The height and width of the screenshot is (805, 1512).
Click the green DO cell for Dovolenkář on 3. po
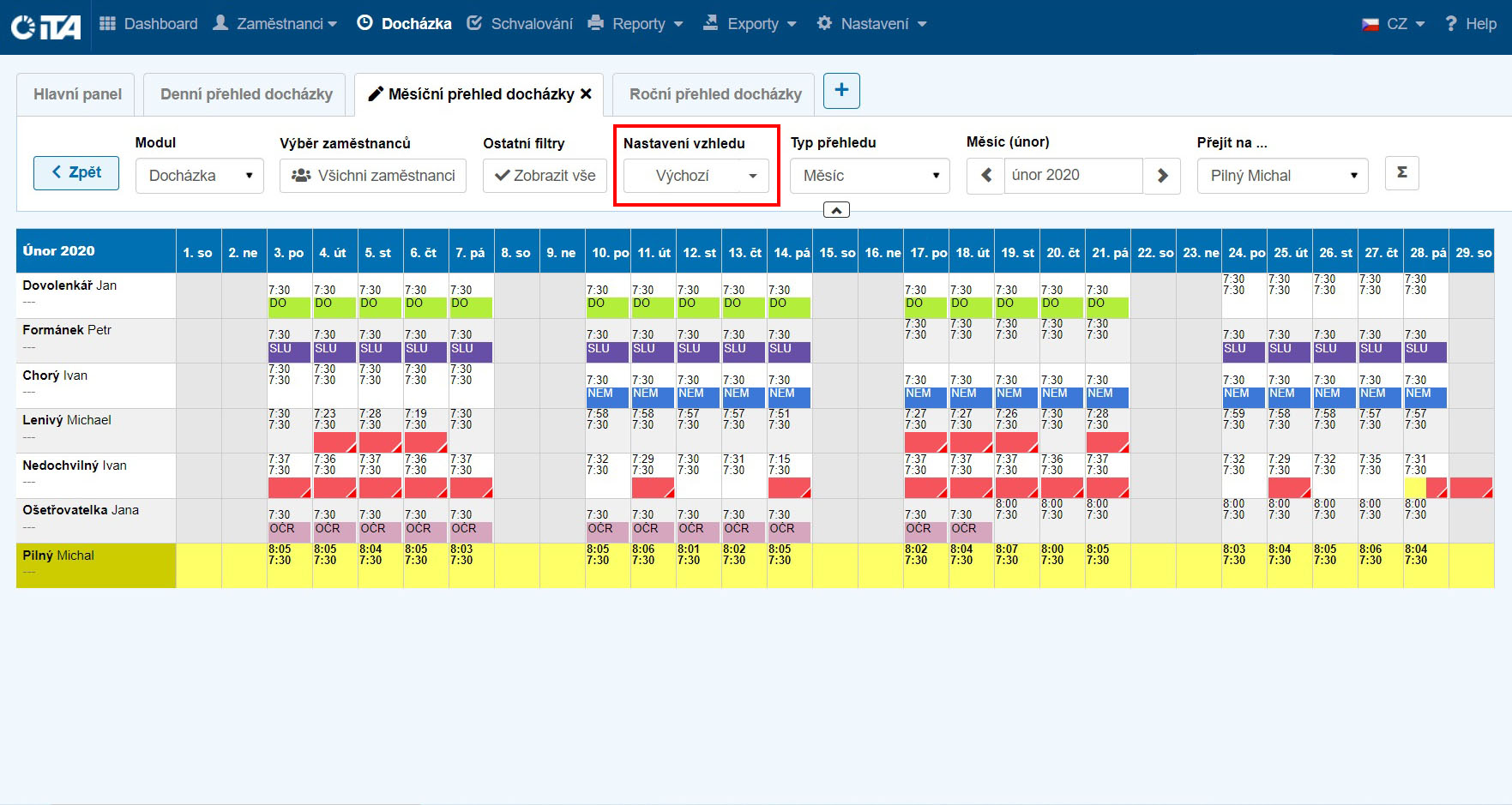[289, 305]
